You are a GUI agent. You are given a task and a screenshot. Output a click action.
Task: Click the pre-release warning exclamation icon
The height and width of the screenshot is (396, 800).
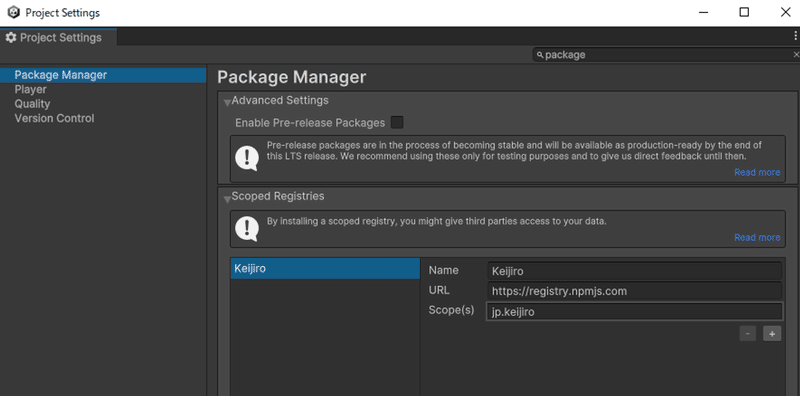[x=247, y=158]
